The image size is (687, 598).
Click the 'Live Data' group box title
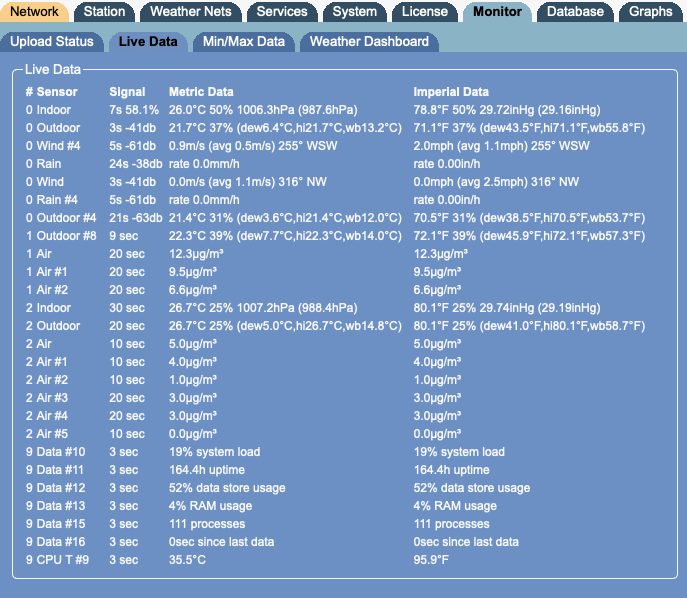[53, 69]
